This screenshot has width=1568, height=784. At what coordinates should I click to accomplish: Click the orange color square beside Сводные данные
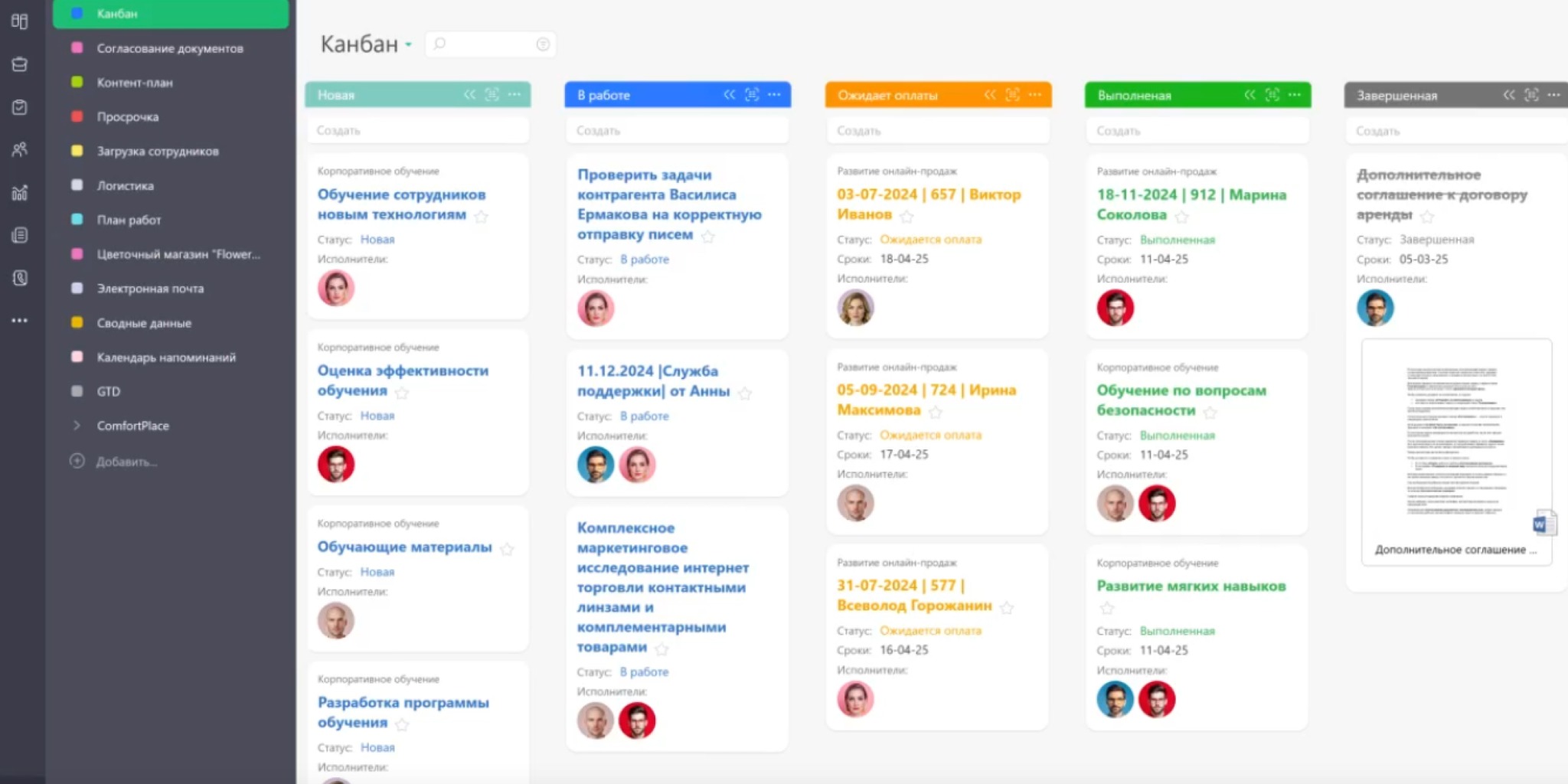(77, 322)
